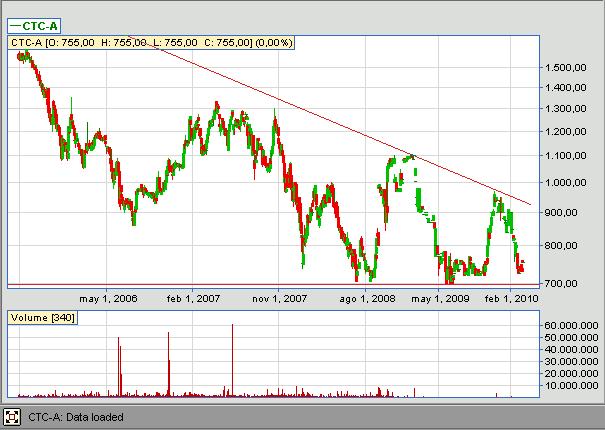
Task: Click the 700,00 price axis label
Action: 561,283
